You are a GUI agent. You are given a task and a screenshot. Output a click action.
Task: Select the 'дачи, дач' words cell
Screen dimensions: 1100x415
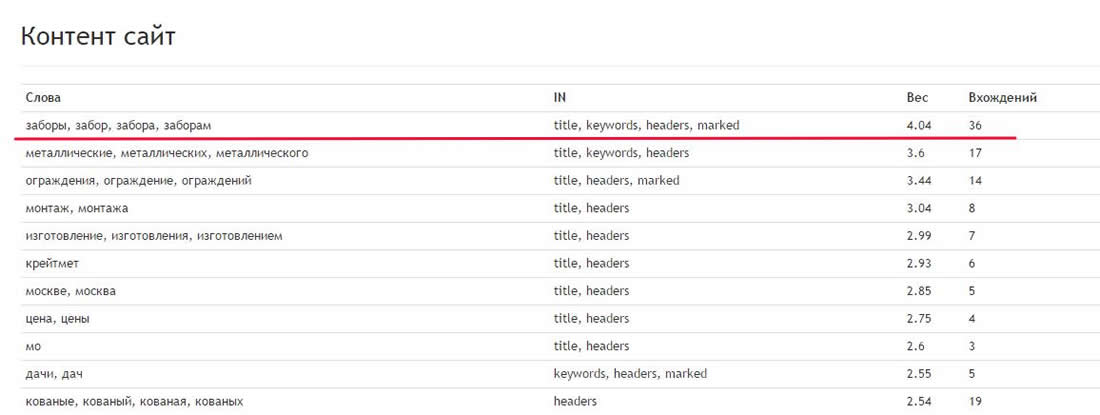54,373
